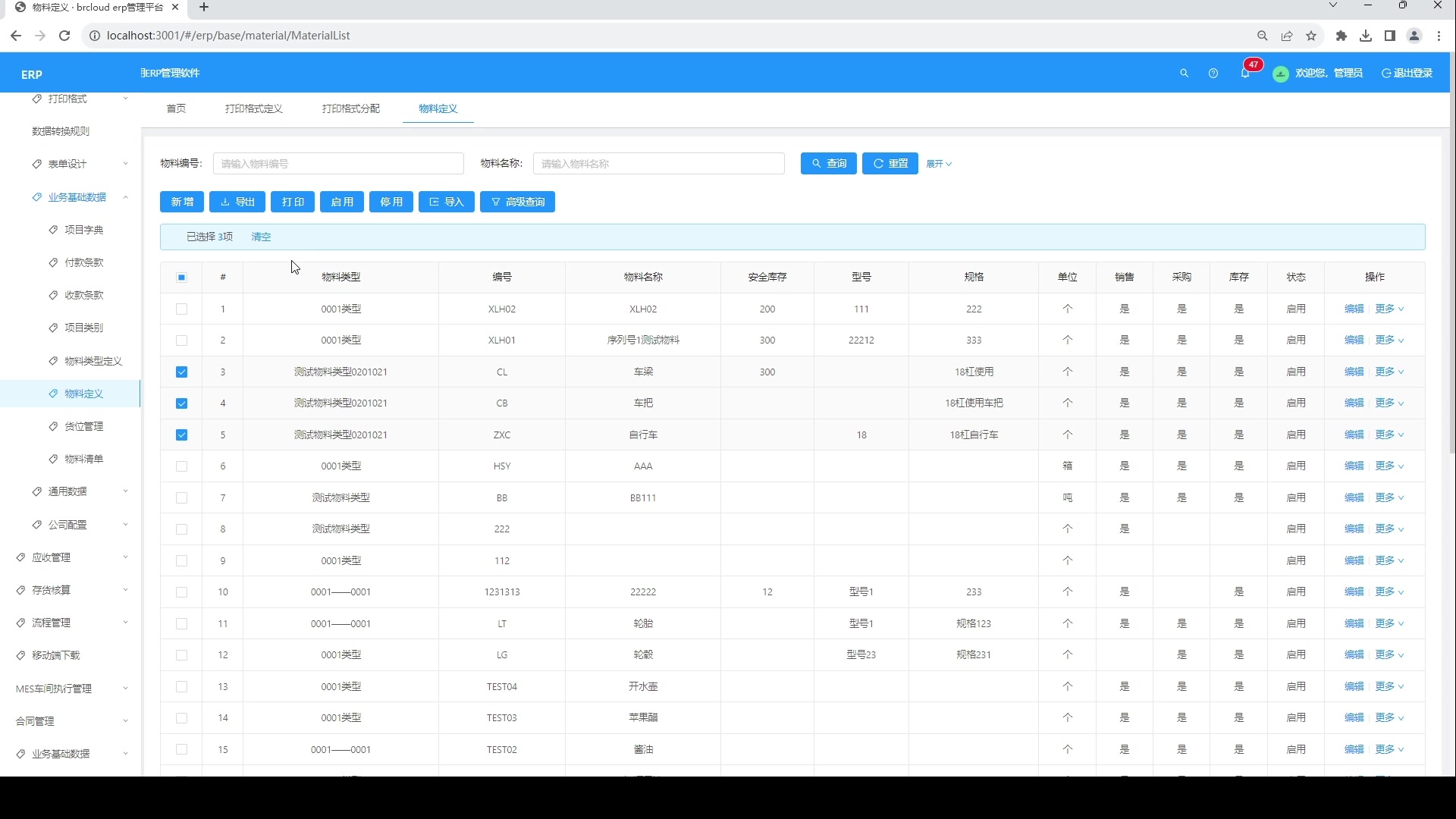Click the 导入 import button

[x=447, y=202]
